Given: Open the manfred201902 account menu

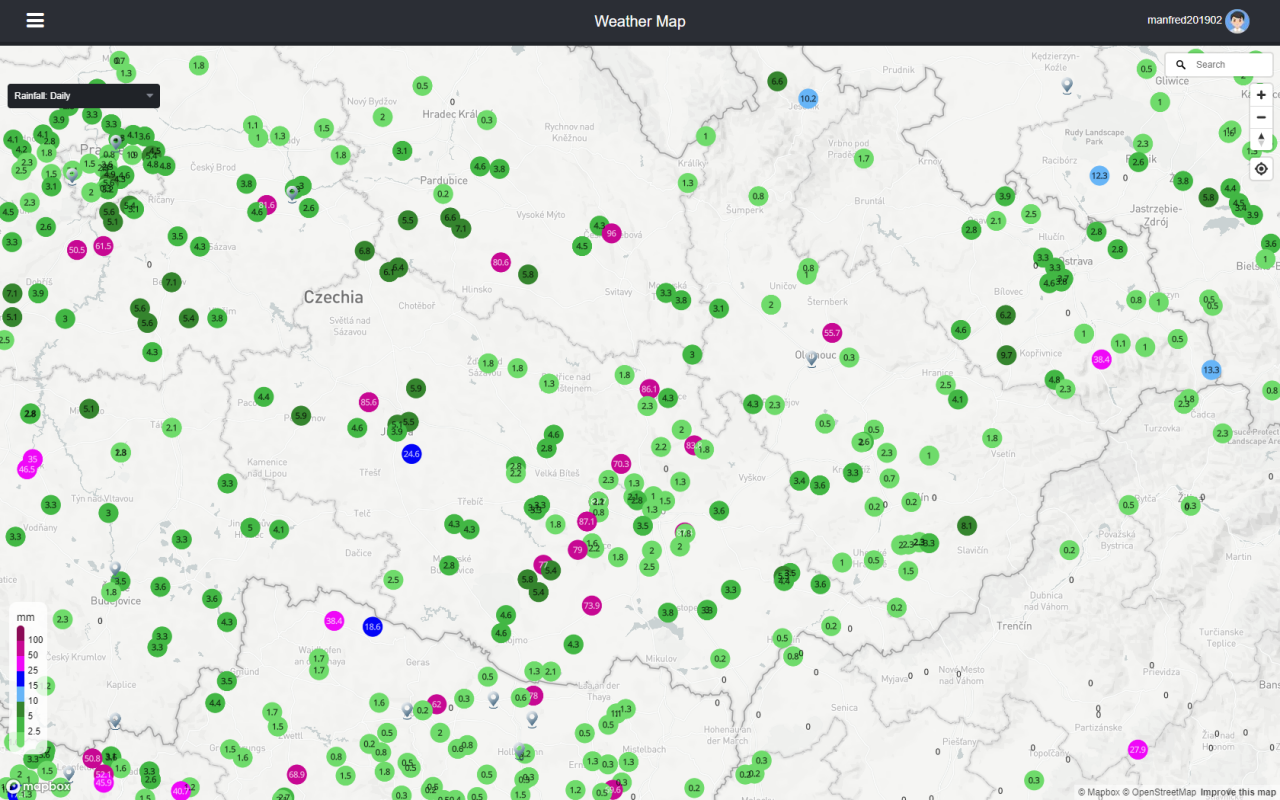Looking at the screenshot, I should pyautogui.click(x=1183, y=21).
